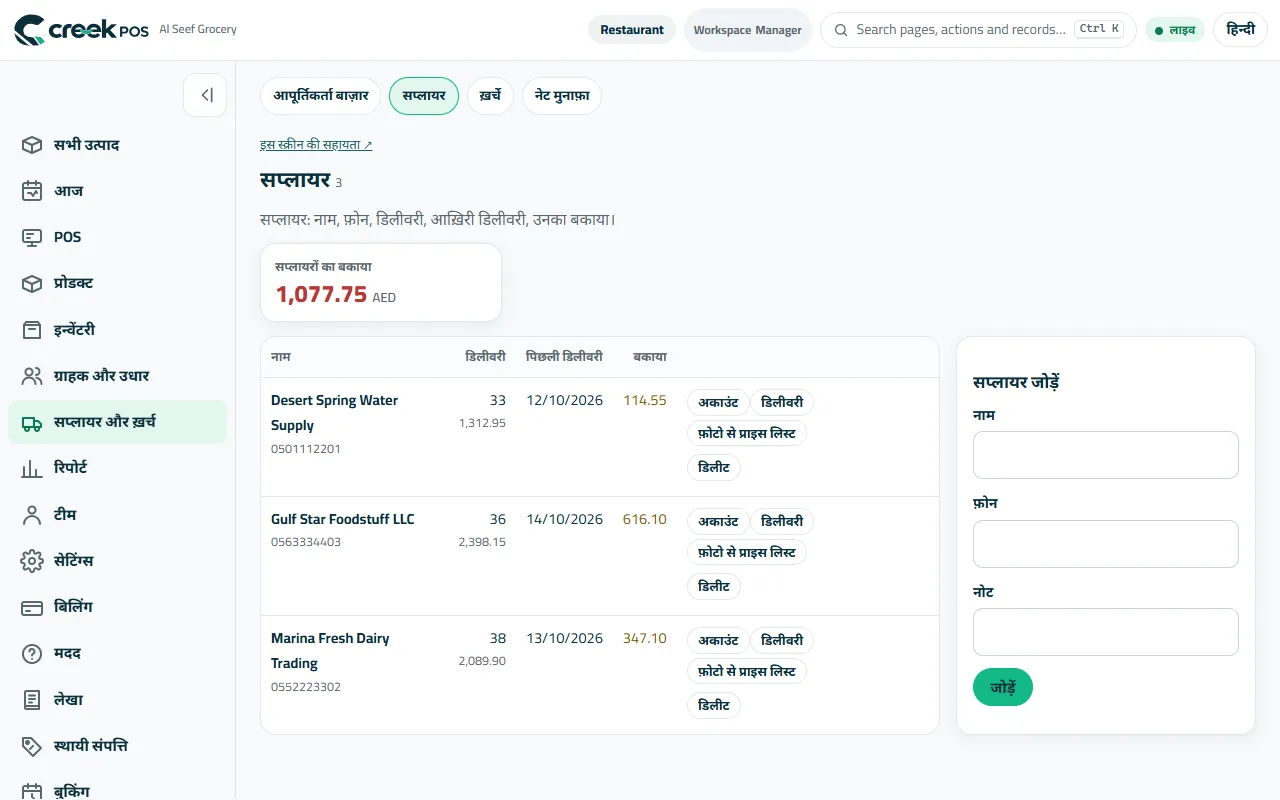Viewport: 1280px width, 800px height.
Task: Click the लेखा ledger icon
Action: tap(32, 699)
